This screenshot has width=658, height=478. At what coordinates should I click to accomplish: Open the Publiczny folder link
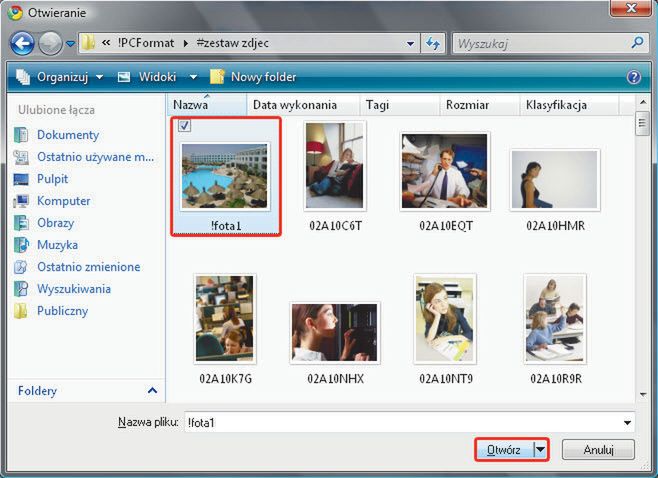pos(63,311)
